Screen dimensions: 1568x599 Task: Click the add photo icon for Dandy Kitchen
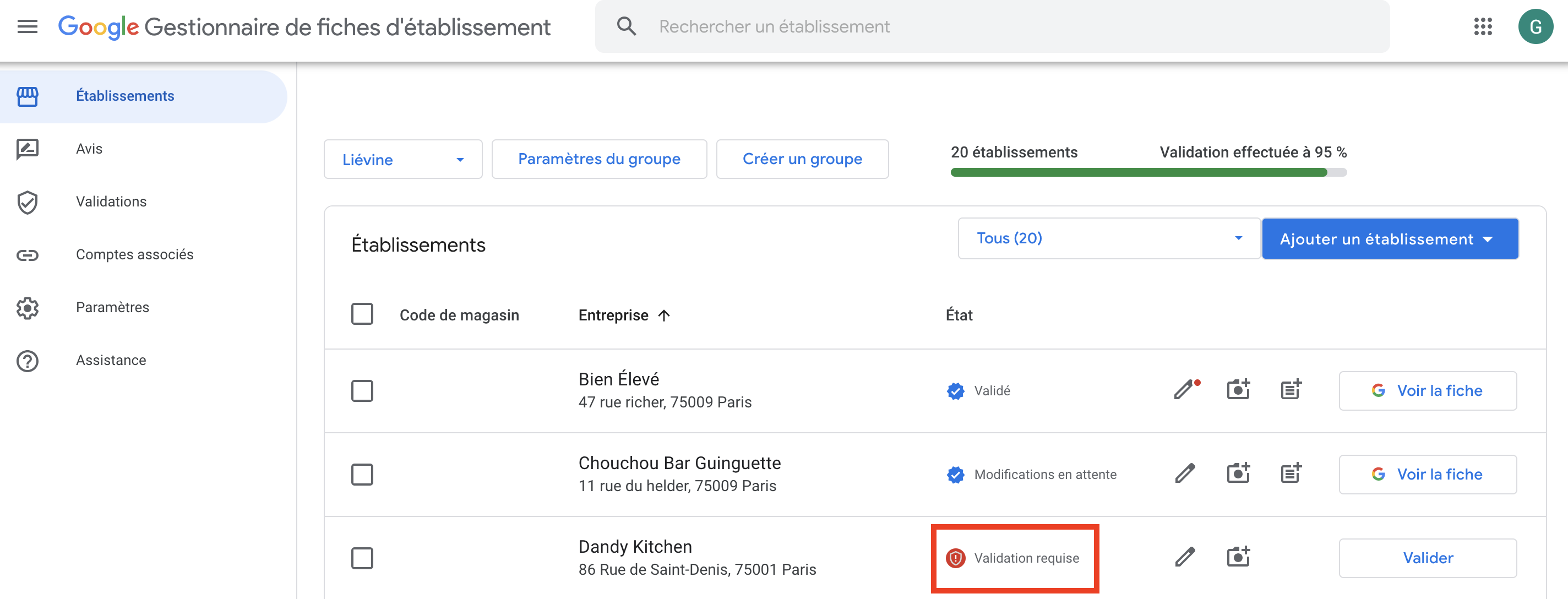coord(1238,557)
